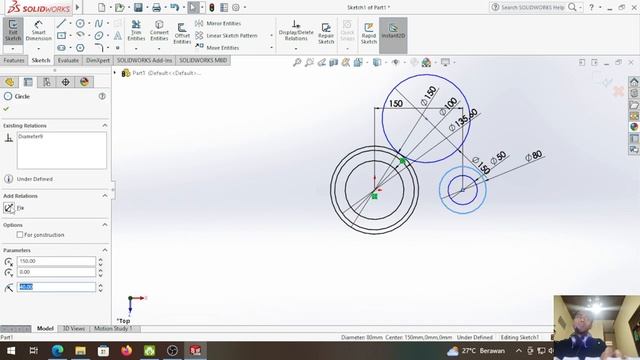Click the Exit Sketch button
Screen dimensions: 640x360
pyautogui.click(x=13, y=31)
